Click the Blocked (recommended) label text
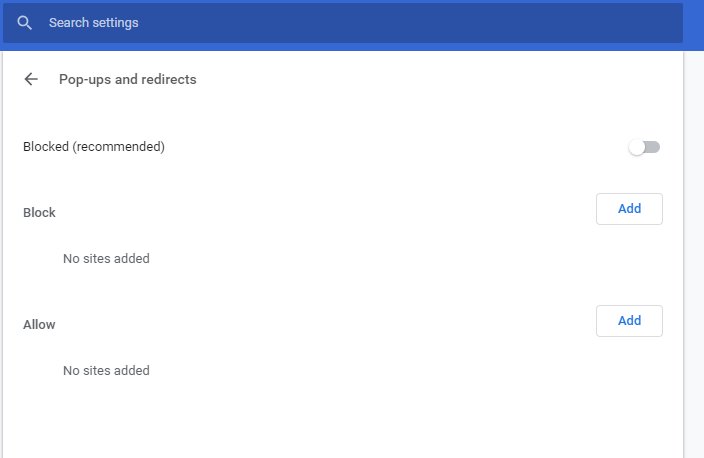 click(x=94, y=147)
